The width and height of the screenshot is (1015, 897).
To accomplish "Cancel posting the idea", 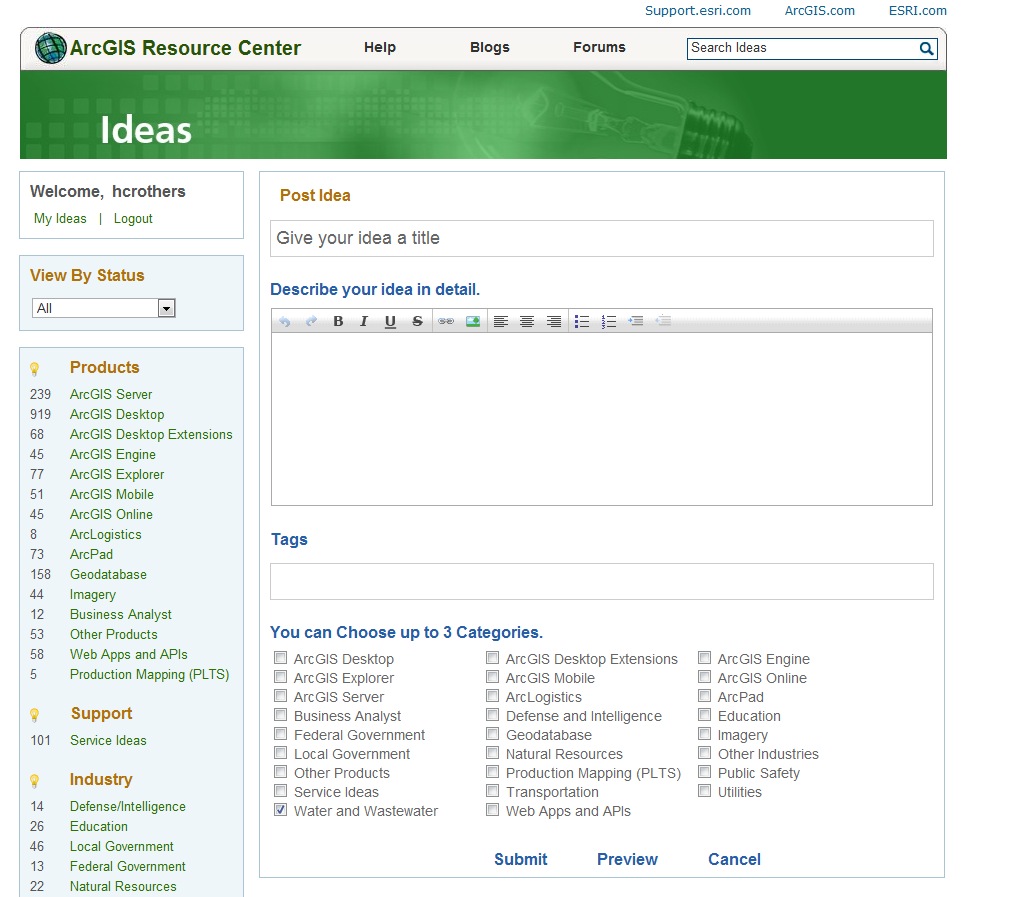I will pos(734,859).
